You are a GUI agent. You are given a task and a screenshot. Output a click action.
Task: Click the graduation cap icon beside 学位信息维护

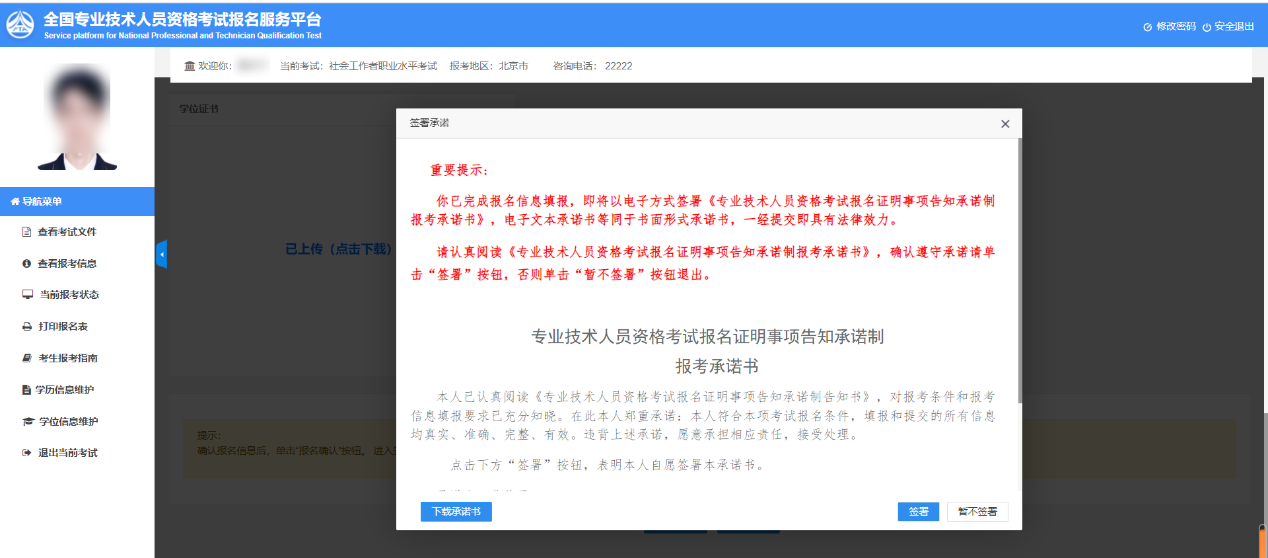pyautogui.click(x=27, y=422)
